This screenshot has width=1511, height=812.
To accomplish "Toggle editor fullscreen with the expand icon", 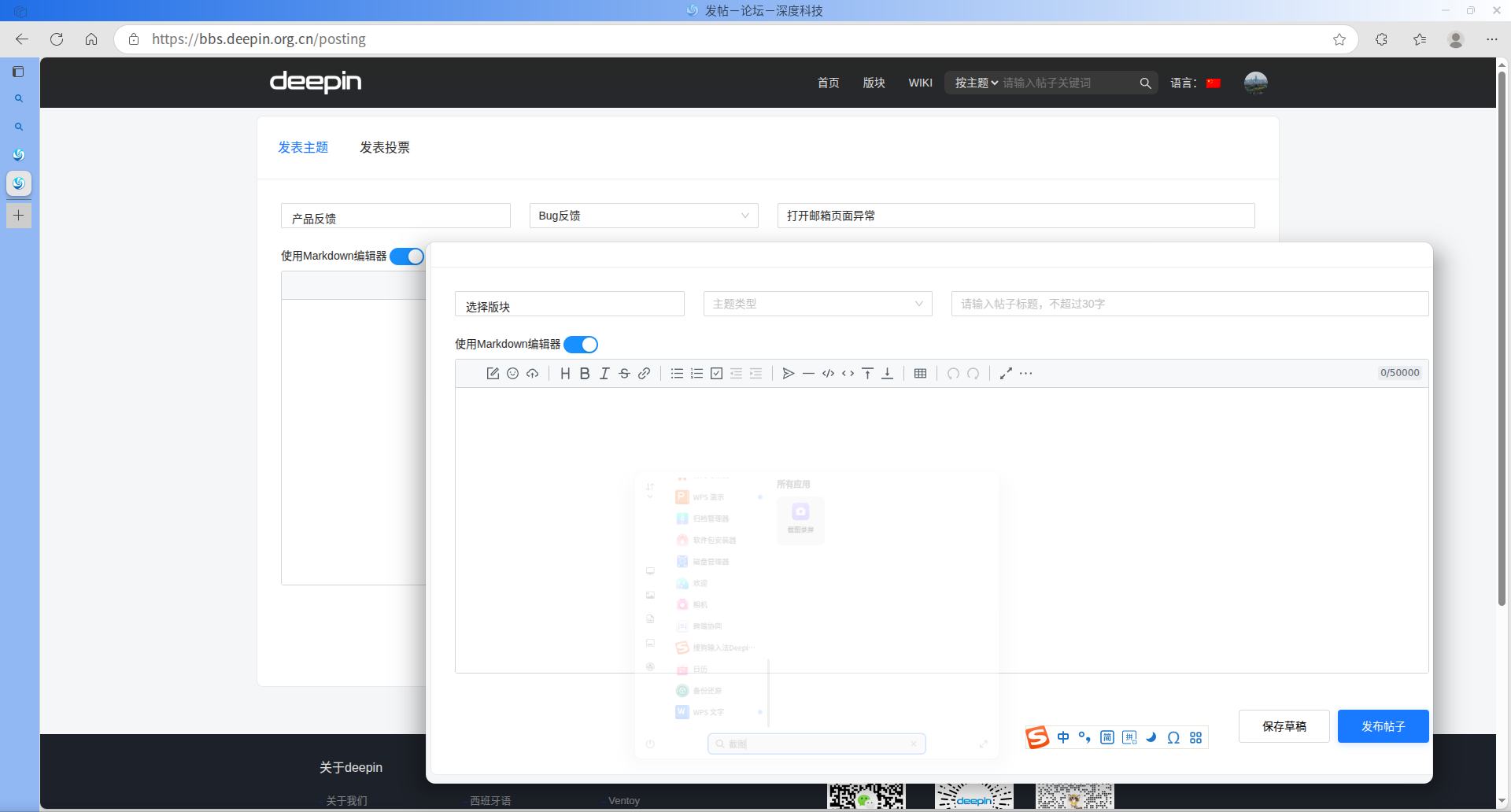I will [x=1006, y=374].
